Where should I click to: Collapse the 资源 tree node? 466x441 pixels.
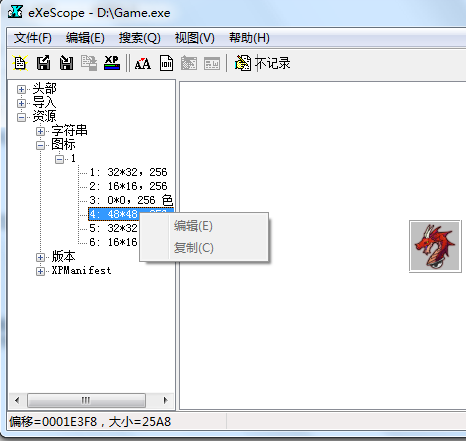pyautogui.click(x=21, y=117)
